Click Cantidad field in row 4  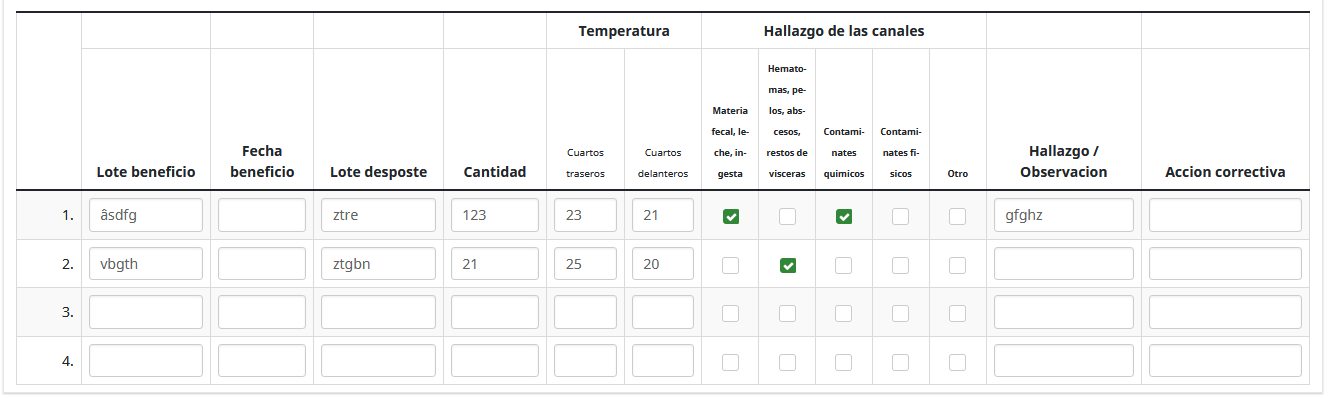(495, 360)
